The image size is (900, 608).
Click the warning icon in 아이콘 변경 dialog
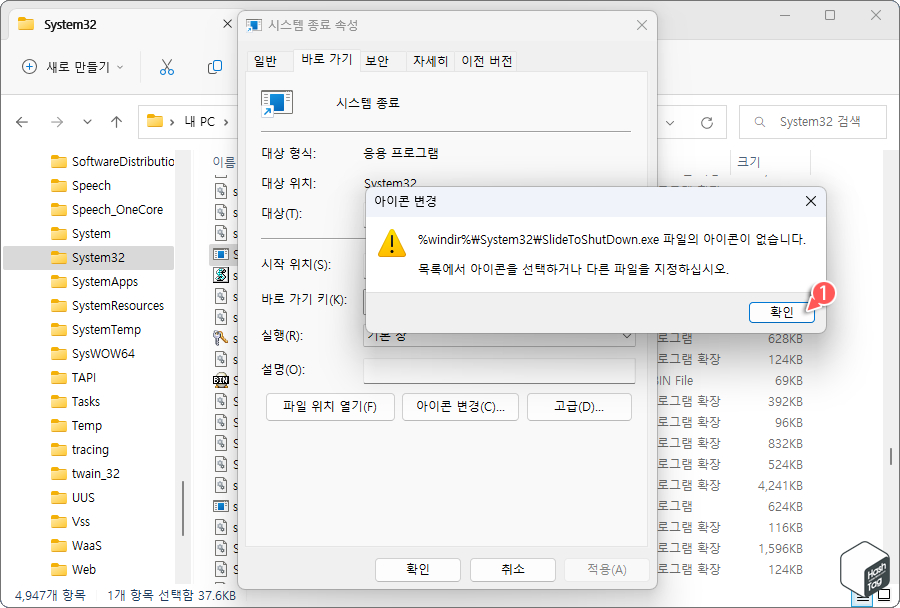pos(391,243)
